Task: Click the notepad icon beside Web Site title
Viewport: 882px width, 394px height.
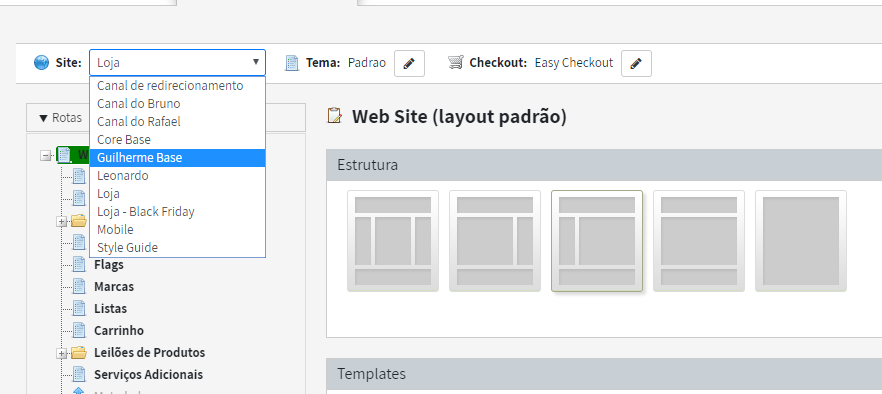Action: pos(335,115)
